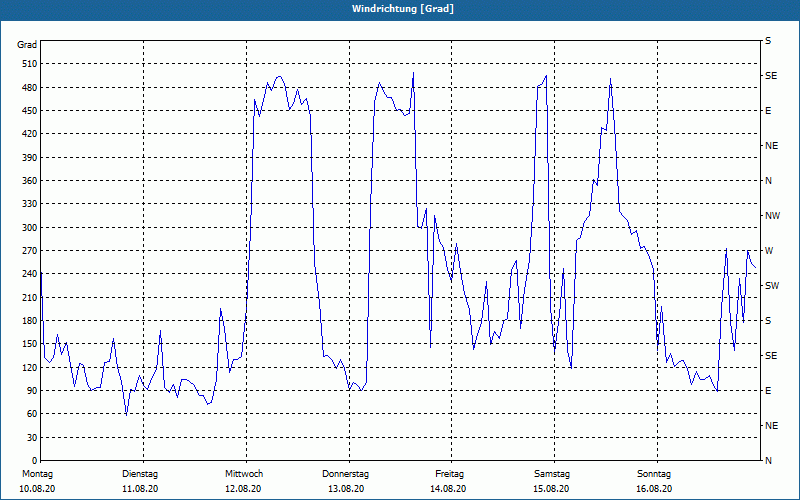
Task: Click the 'SW' compass label on right axis
Action: coord(772,286)
